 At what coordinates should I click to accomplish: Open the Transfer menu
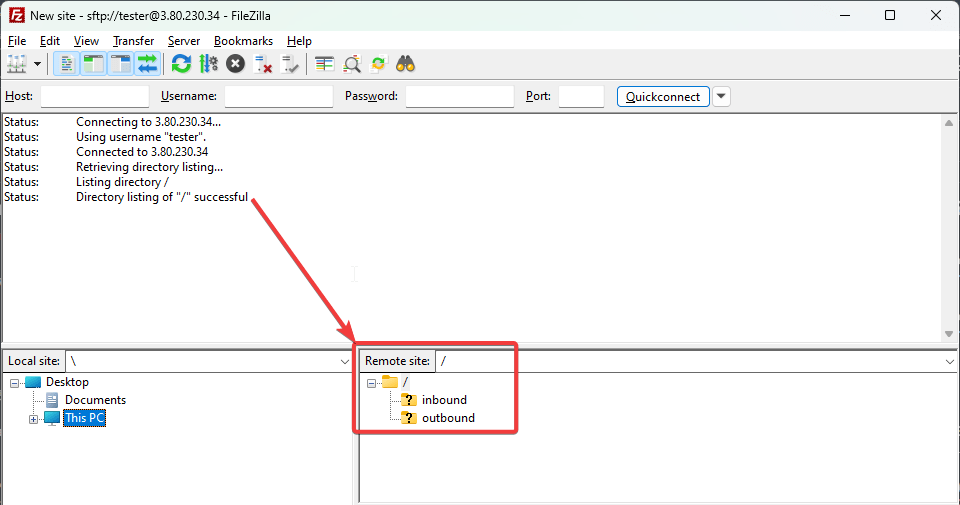pyautogui.click(x=133, y=41)
